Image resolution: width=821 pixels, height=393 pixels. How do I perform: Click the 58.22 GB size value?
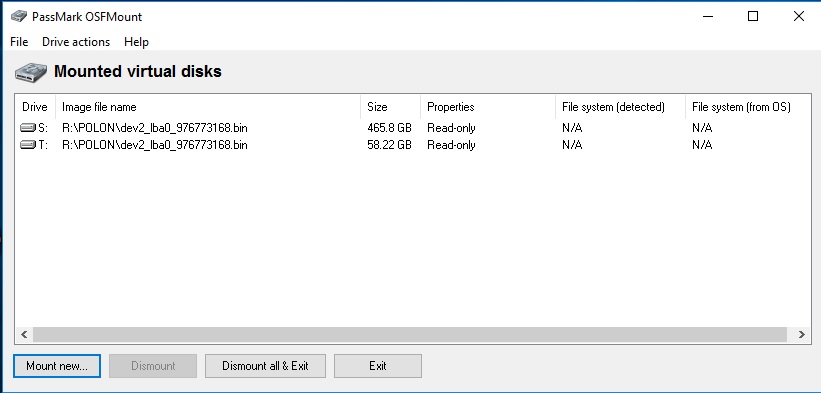[390, 145]
